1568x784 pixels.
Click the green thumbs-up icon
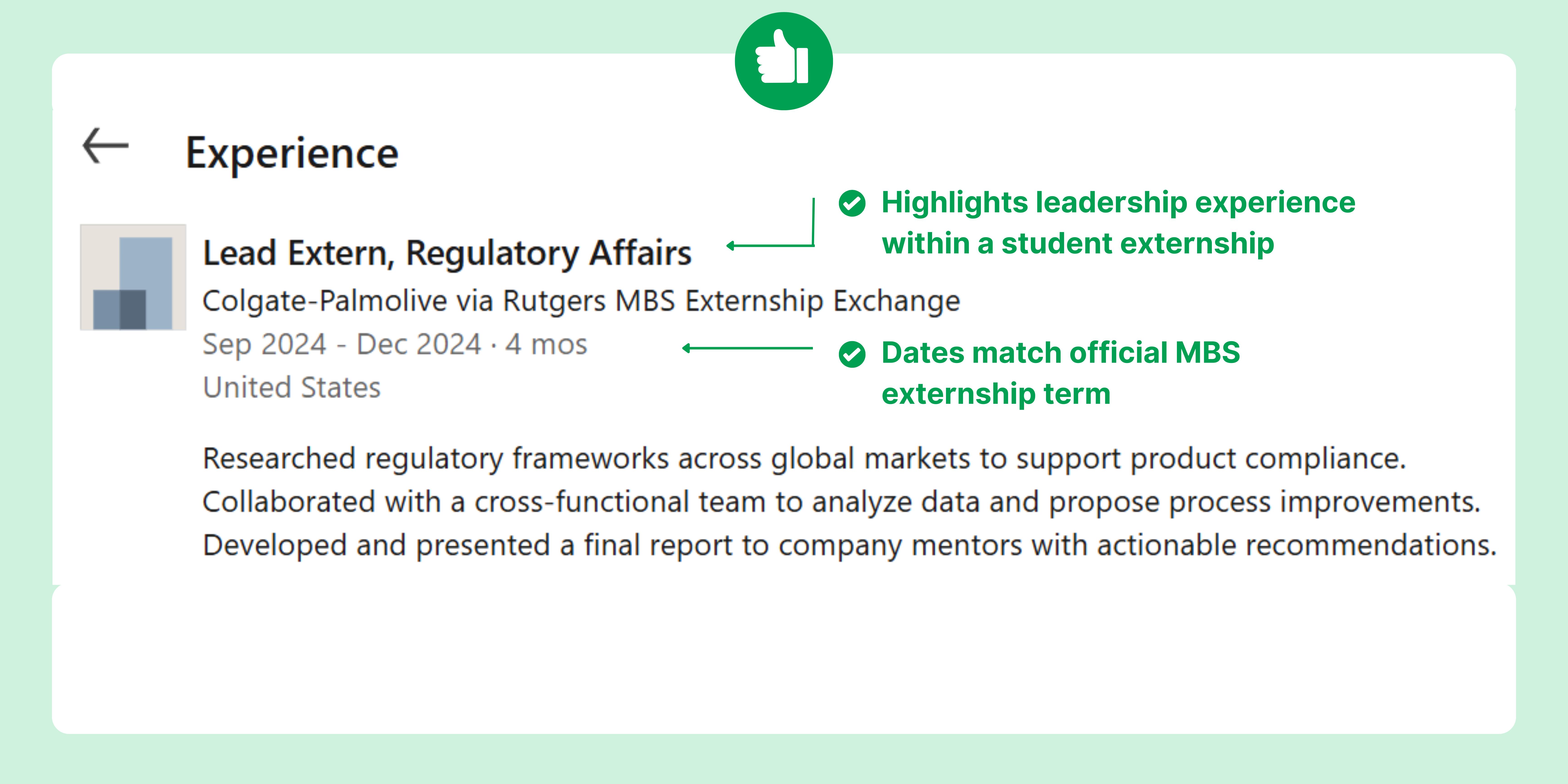tap(783, 61)
